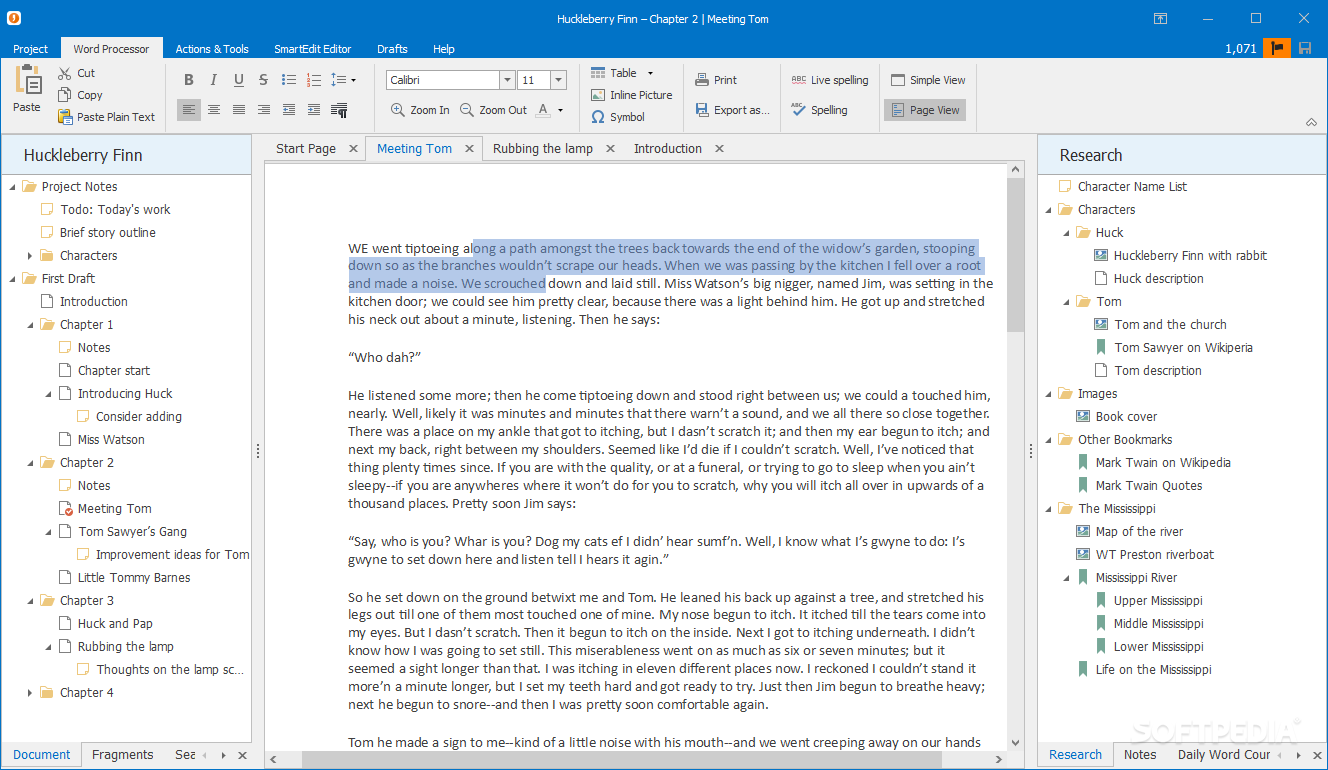The width and height of the screenshot is (1328, 770).
Task: Collapse the Chapter 1 folder
Action: pos(30,325)
